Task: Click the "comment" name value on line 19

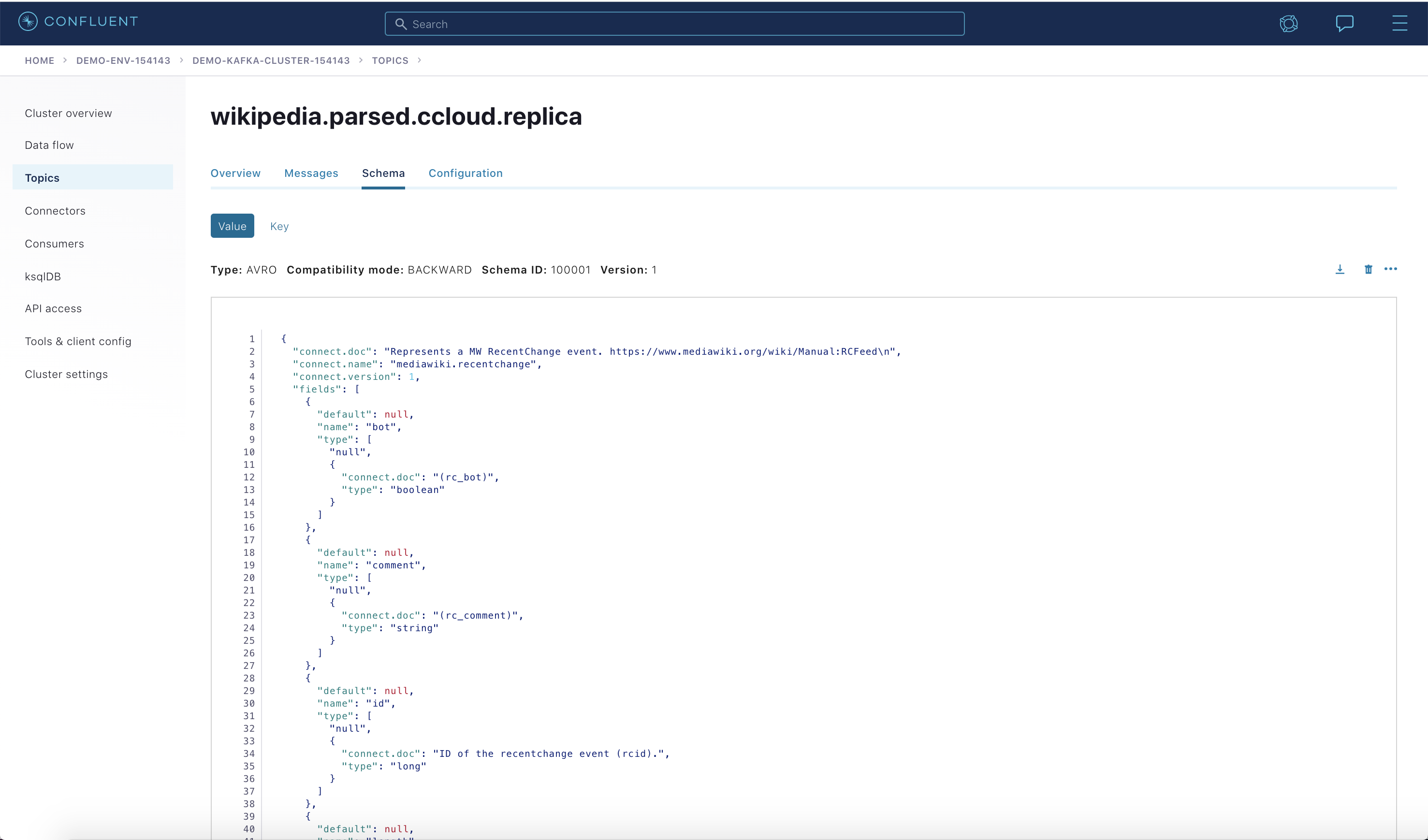Action: (x=393, y=565)
